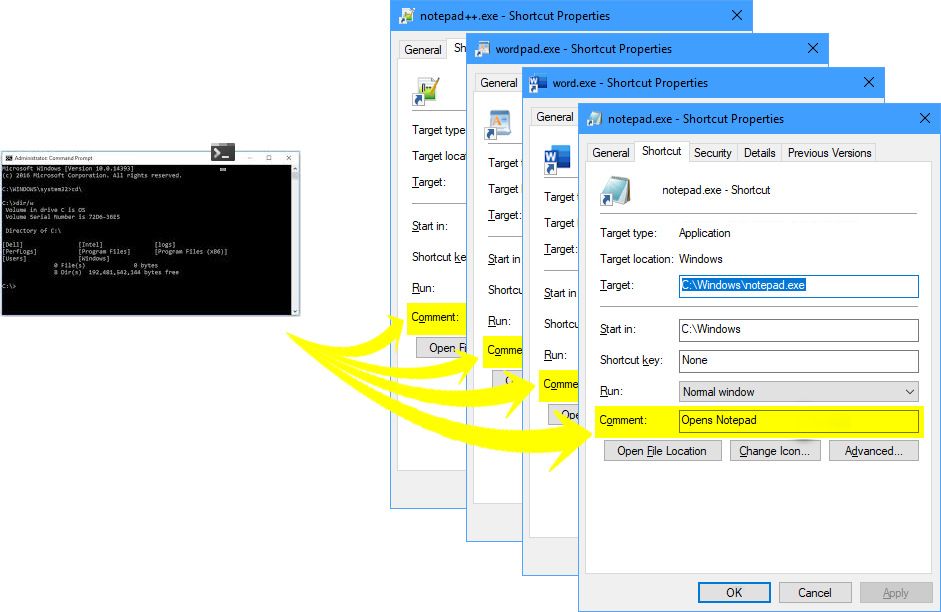Click the Comment field reading Opens Notepad
This screenshot has width=941, height=612.
[x=798, y=421]
